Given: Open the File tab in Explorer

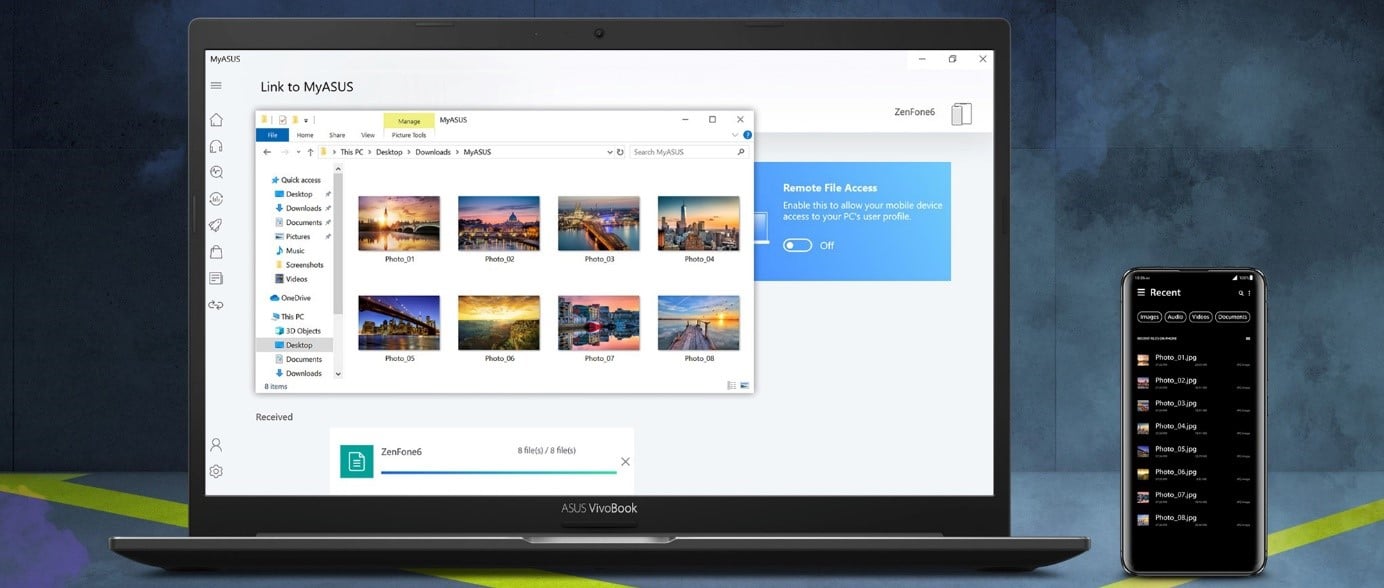Looking at the screenshot, I should pos(271,135).
